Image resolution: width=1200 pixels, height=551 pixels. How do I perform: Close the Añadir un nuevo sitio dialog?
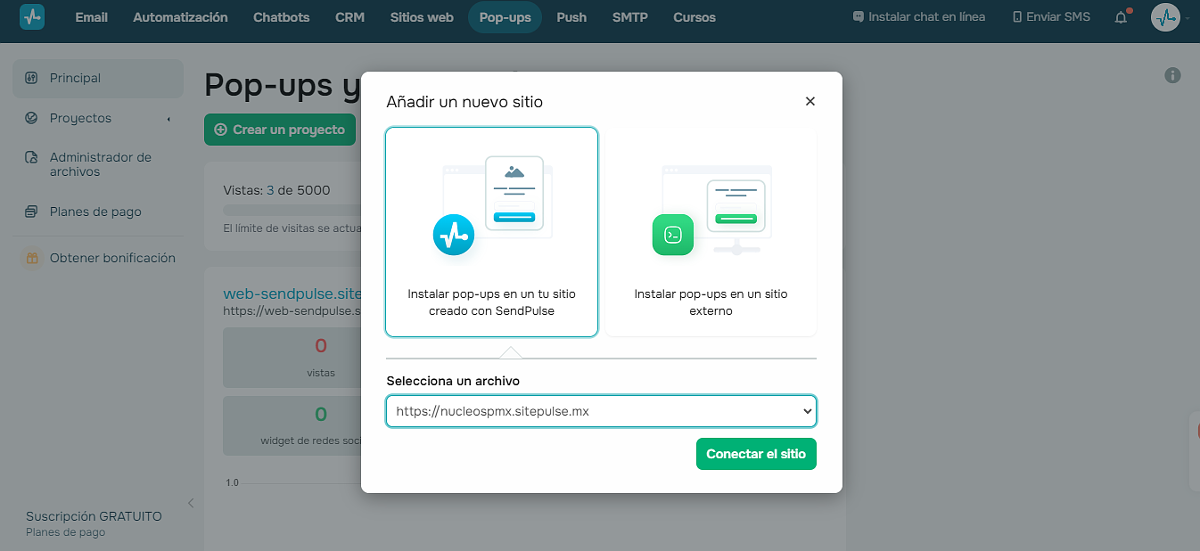[810, 101]
